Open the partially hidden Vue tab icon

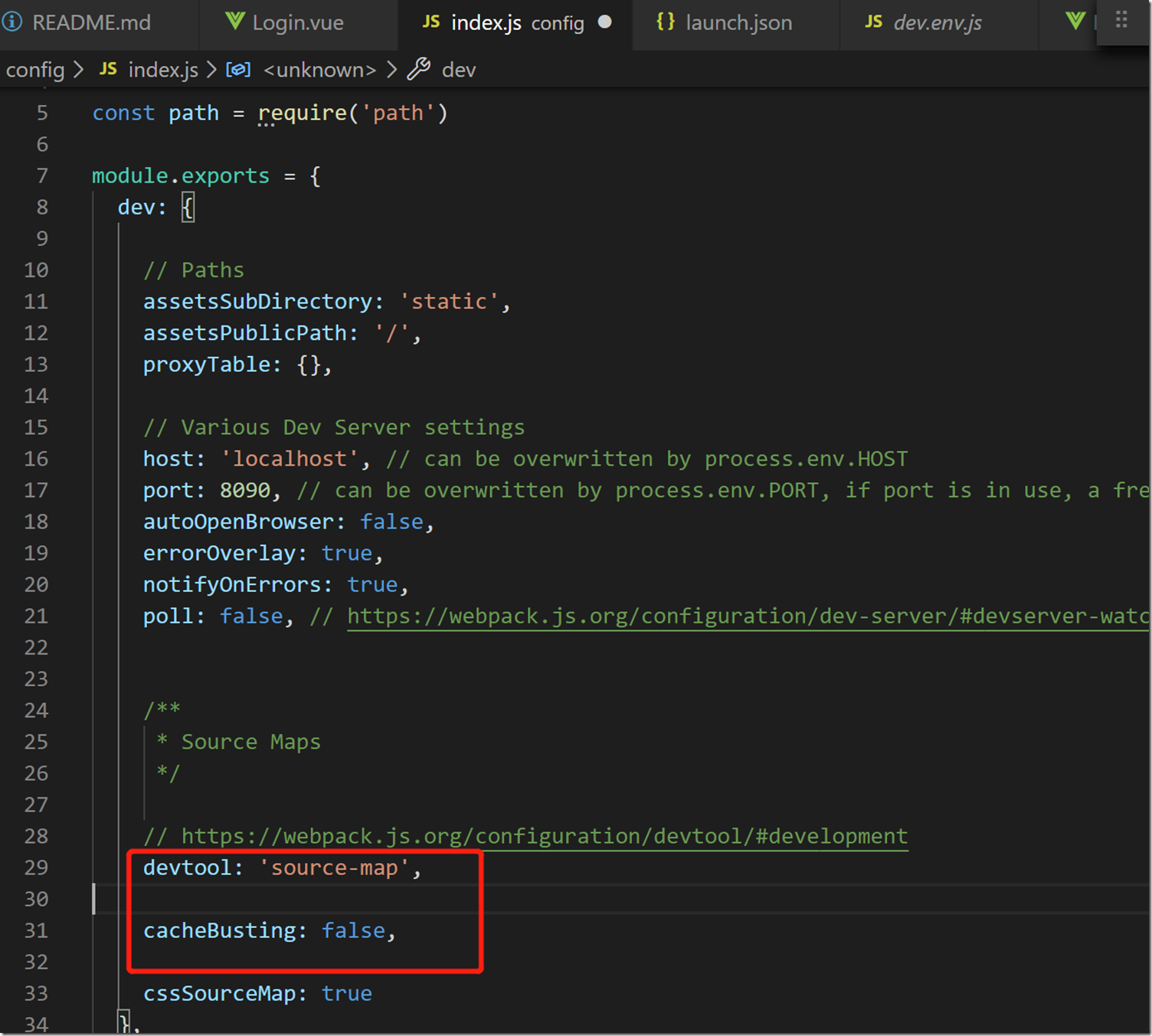1075,21
